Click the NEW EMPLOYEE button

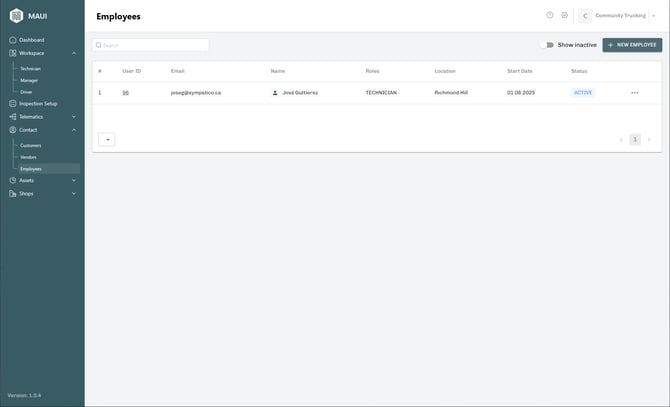[x=632, y=45]
